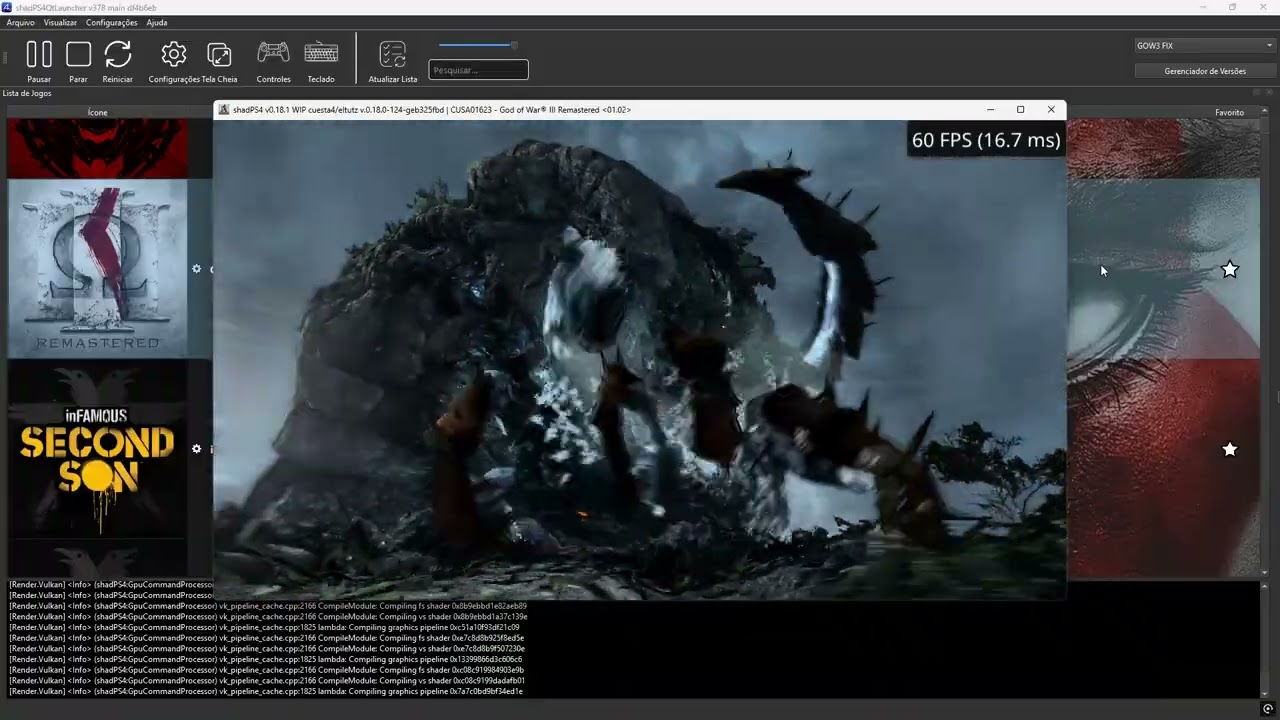Select the God of War III Remastered cover thumbnail
This screenshot has width=1280, height=720.
97,269
